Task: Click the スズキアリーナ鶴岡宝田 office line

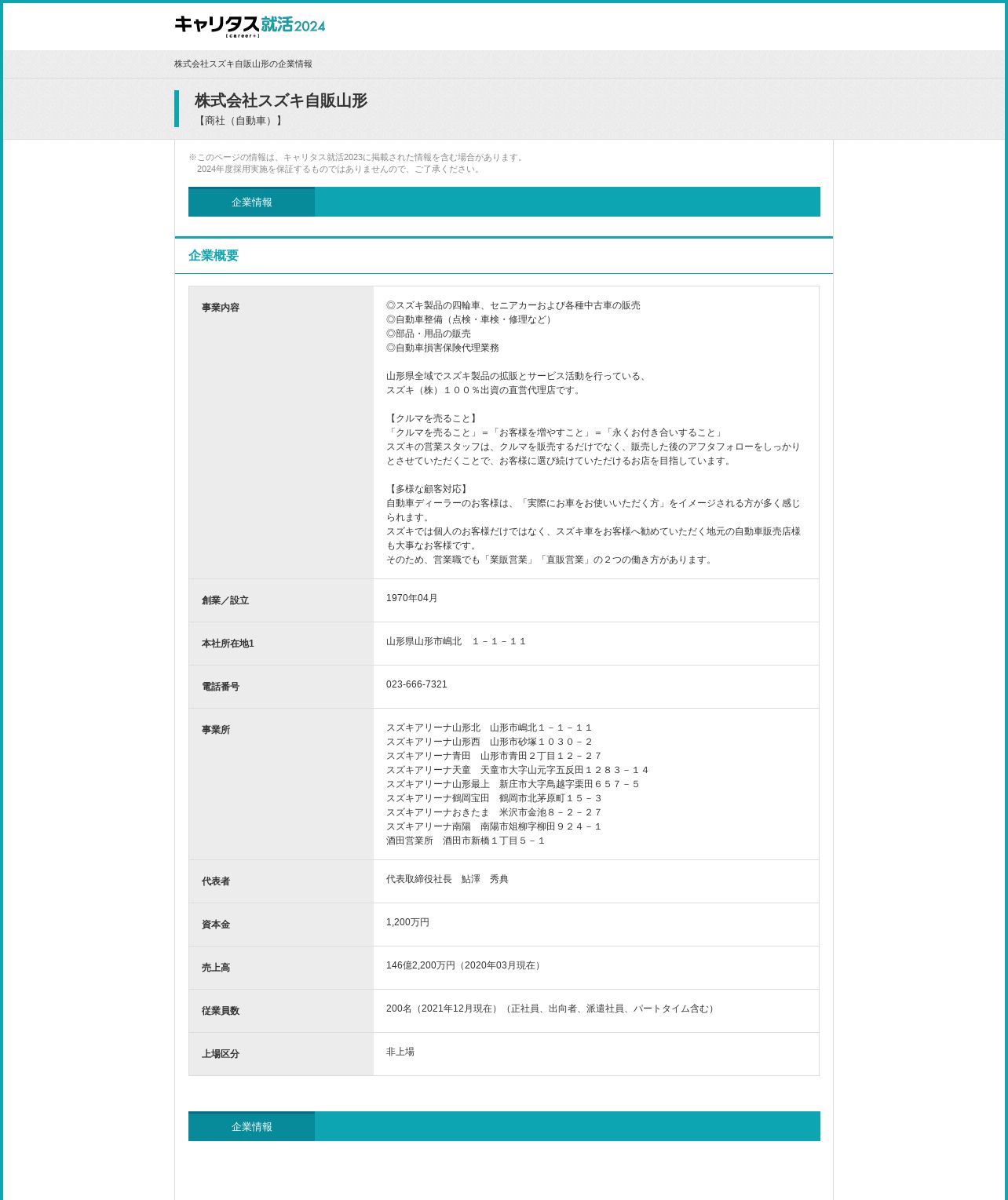Action: 494,798
